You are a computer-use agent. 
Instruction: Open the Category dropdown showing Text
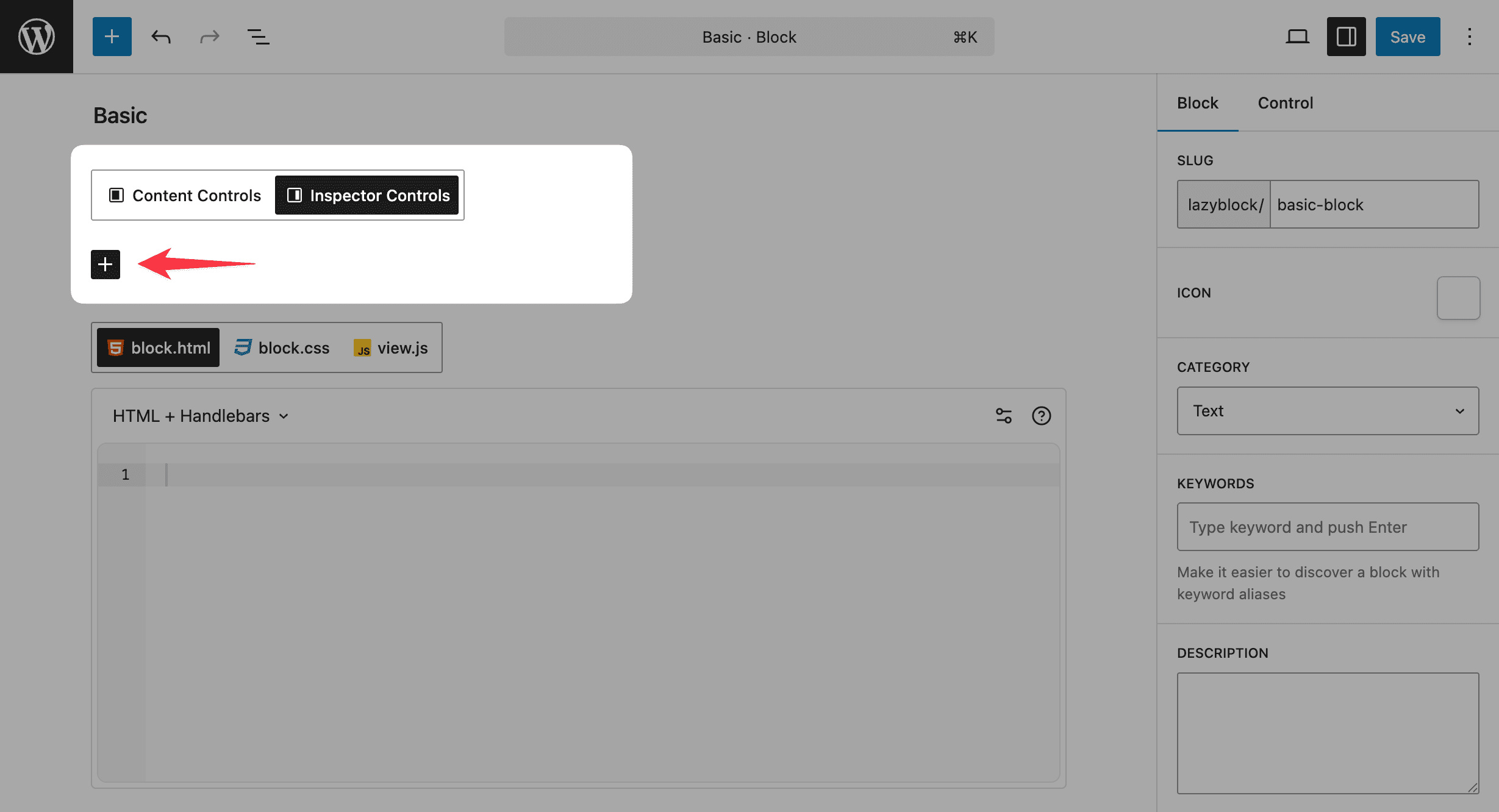pyautogui.click(x=1328, y=411)
